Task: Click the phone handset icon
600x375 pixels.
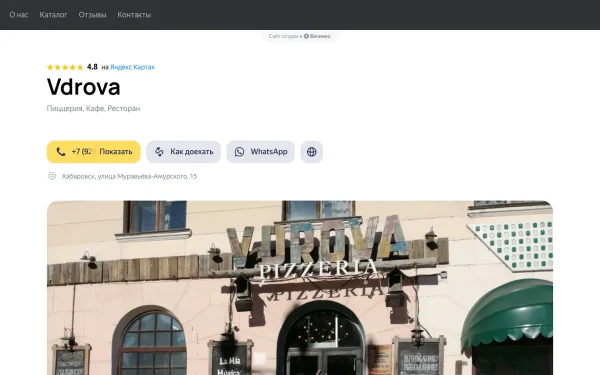Action: (61, 152)
